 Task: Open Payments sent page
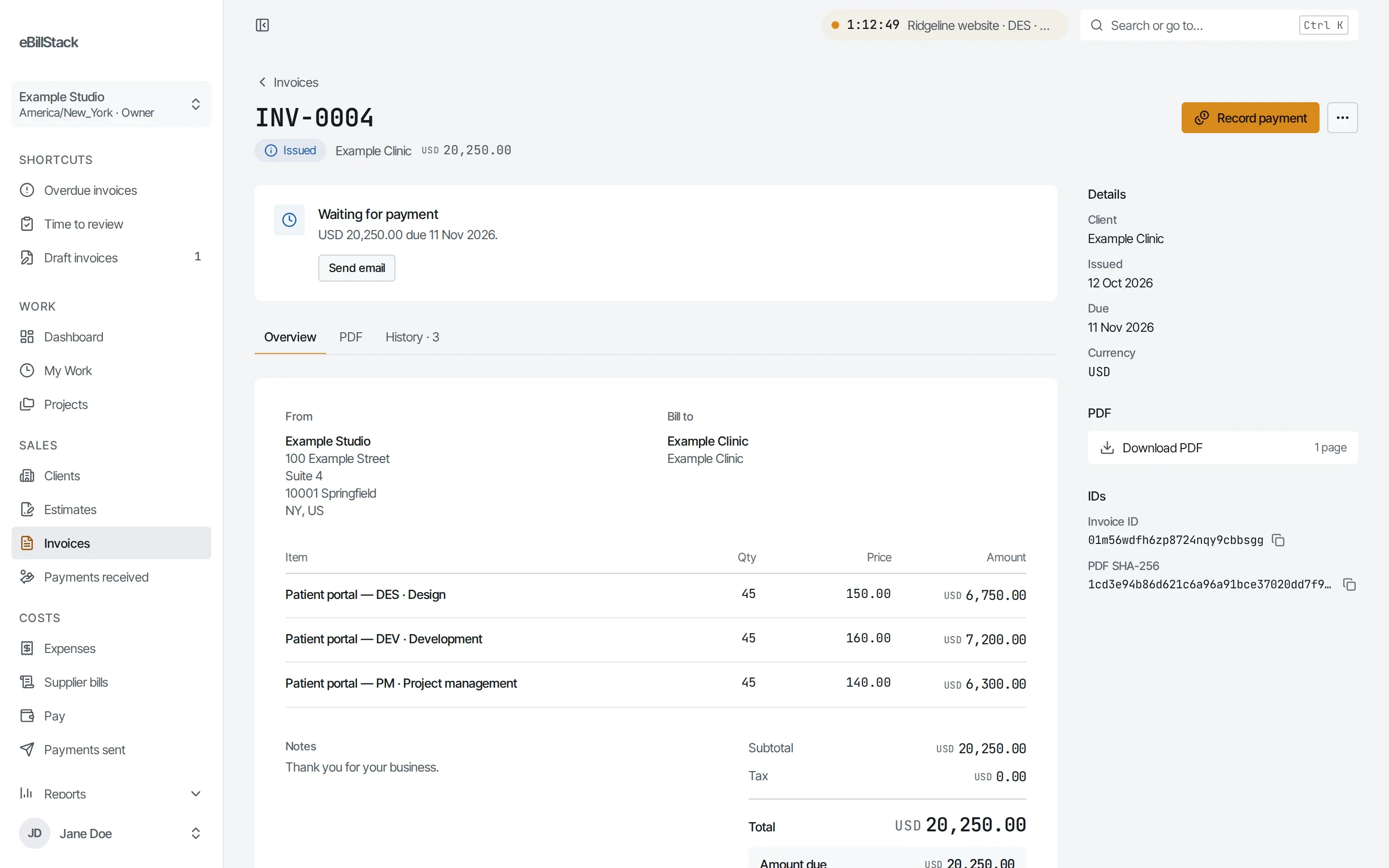tap(111, 750)
